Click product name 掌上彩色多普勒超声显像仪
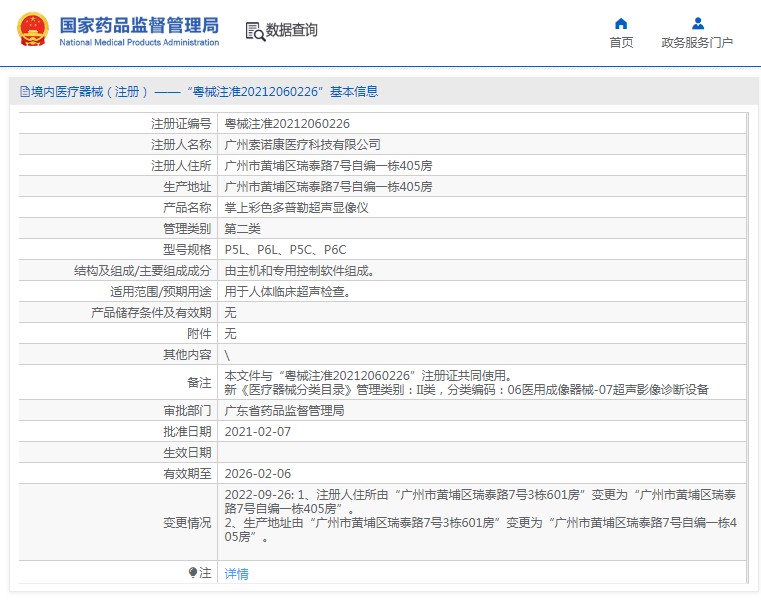 (x=296, y=208)
